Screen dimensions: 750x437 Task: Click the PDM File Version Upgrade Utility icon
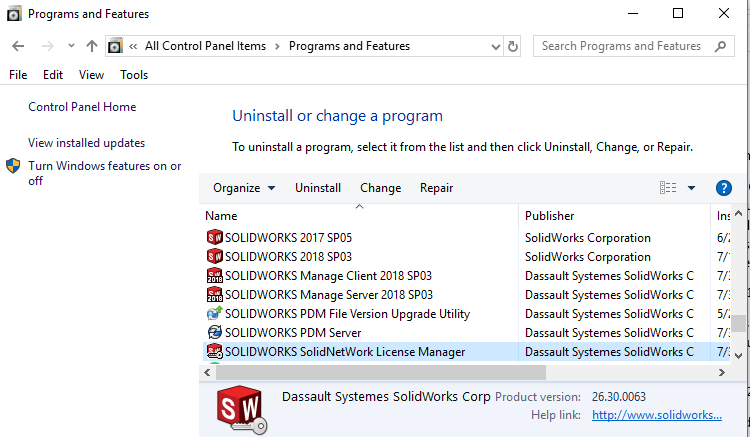215,314
